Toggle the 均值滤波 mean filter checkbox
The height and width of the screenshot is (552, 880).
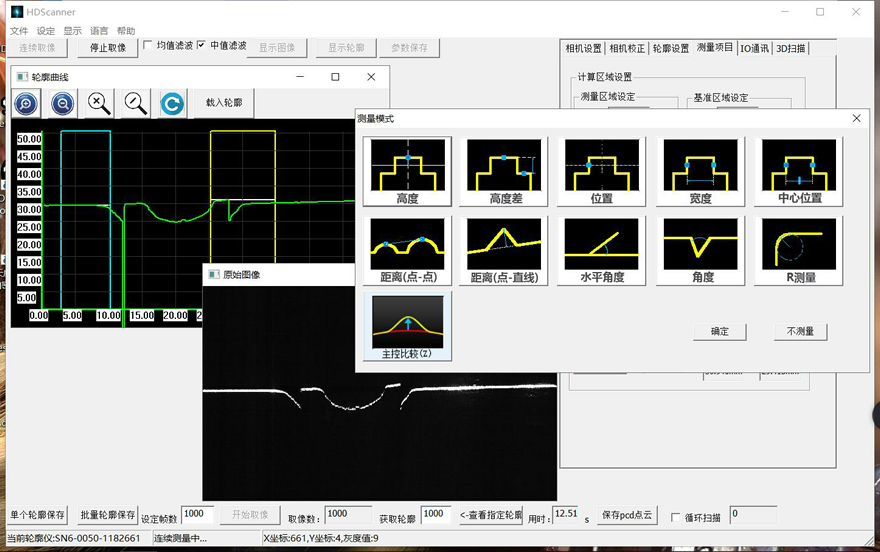coord(148,45)
